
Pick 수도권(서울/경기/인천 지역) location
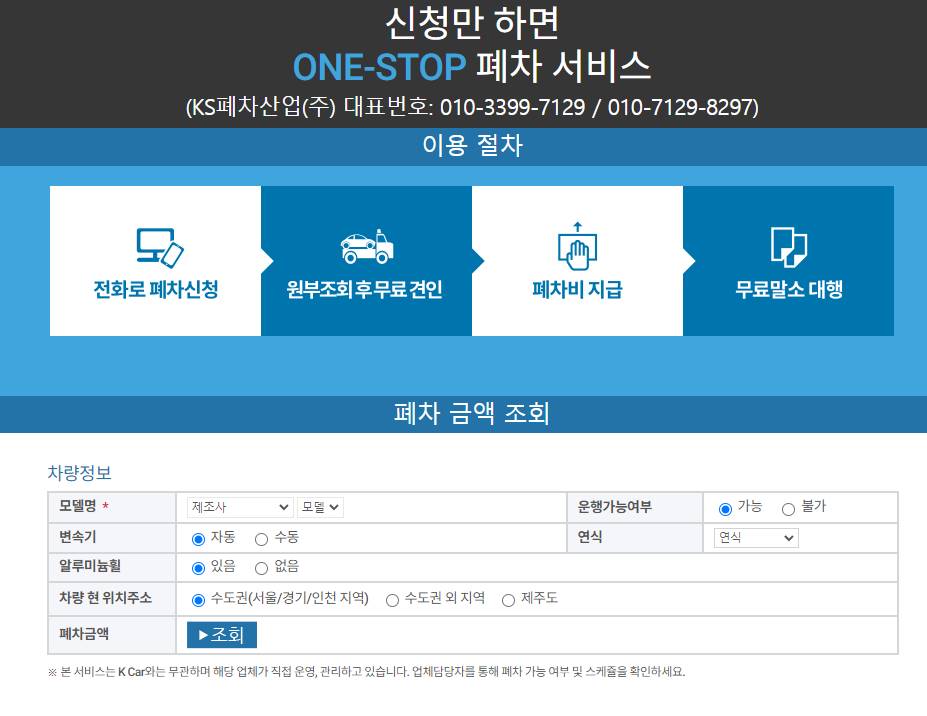(198, 600)
